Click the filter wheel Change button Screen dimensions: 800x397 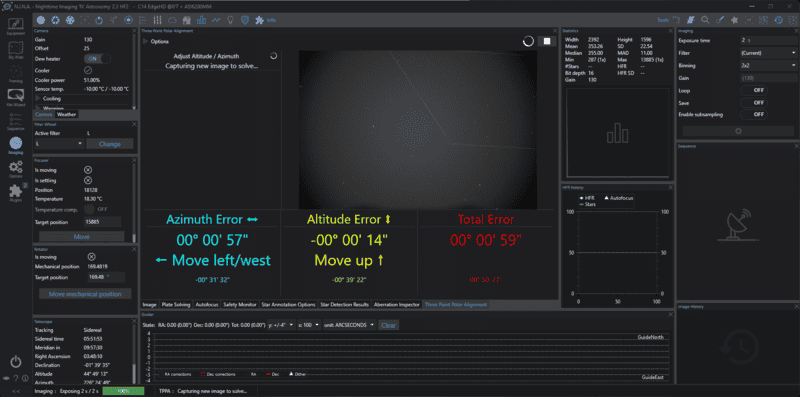tap(110, 144)
